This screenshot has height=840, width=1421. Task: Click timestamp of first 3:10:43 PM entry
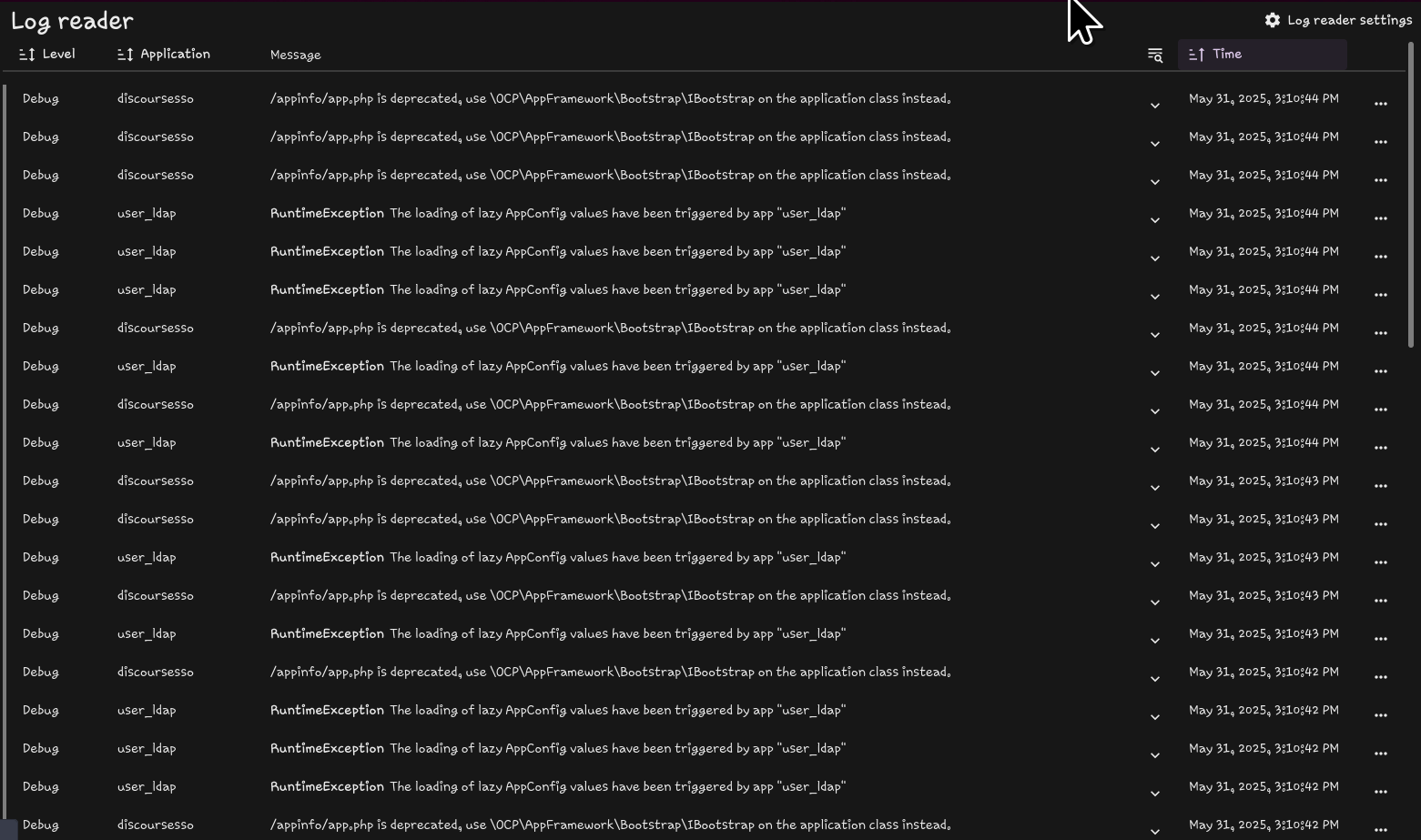(x=1264, y=481)
